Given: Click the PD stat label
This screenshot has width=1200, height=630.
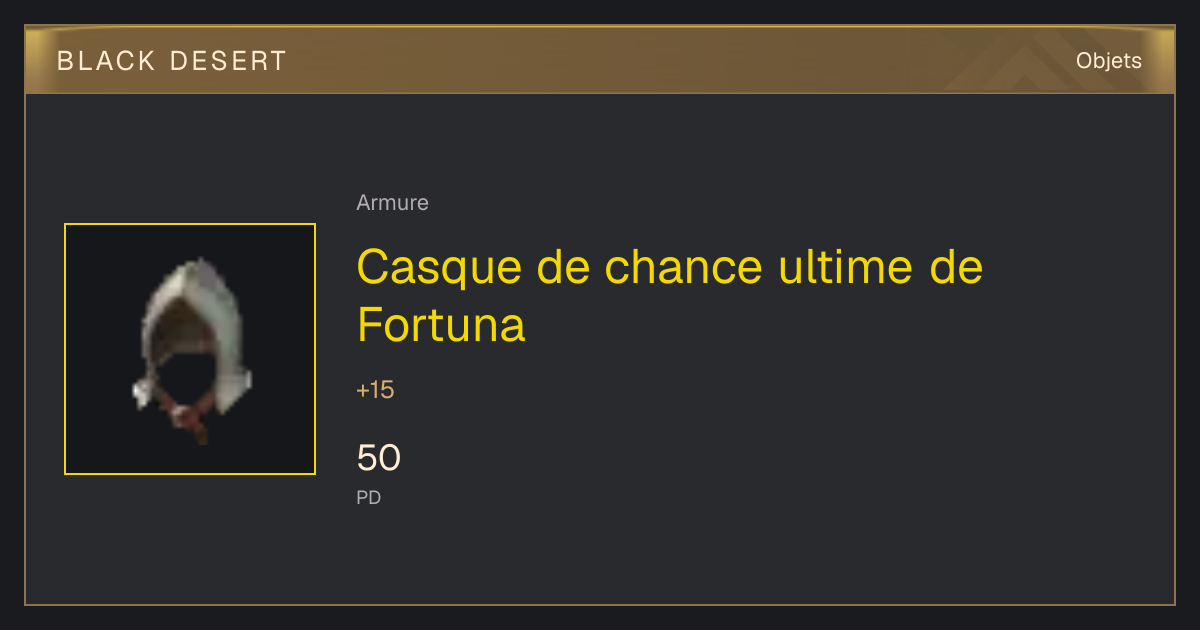Looking at the screenshot, I should [369, 497].
